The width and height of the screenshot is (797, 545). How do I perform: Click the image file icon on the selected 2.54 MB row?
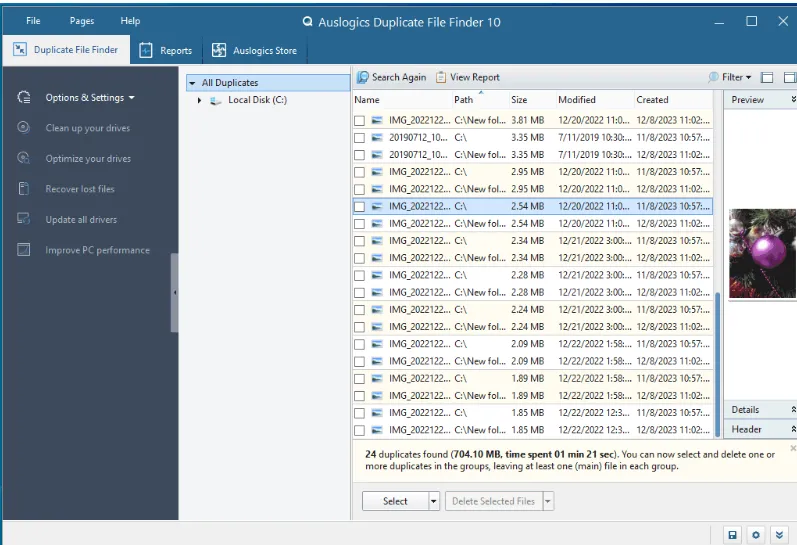pos(377,206)
